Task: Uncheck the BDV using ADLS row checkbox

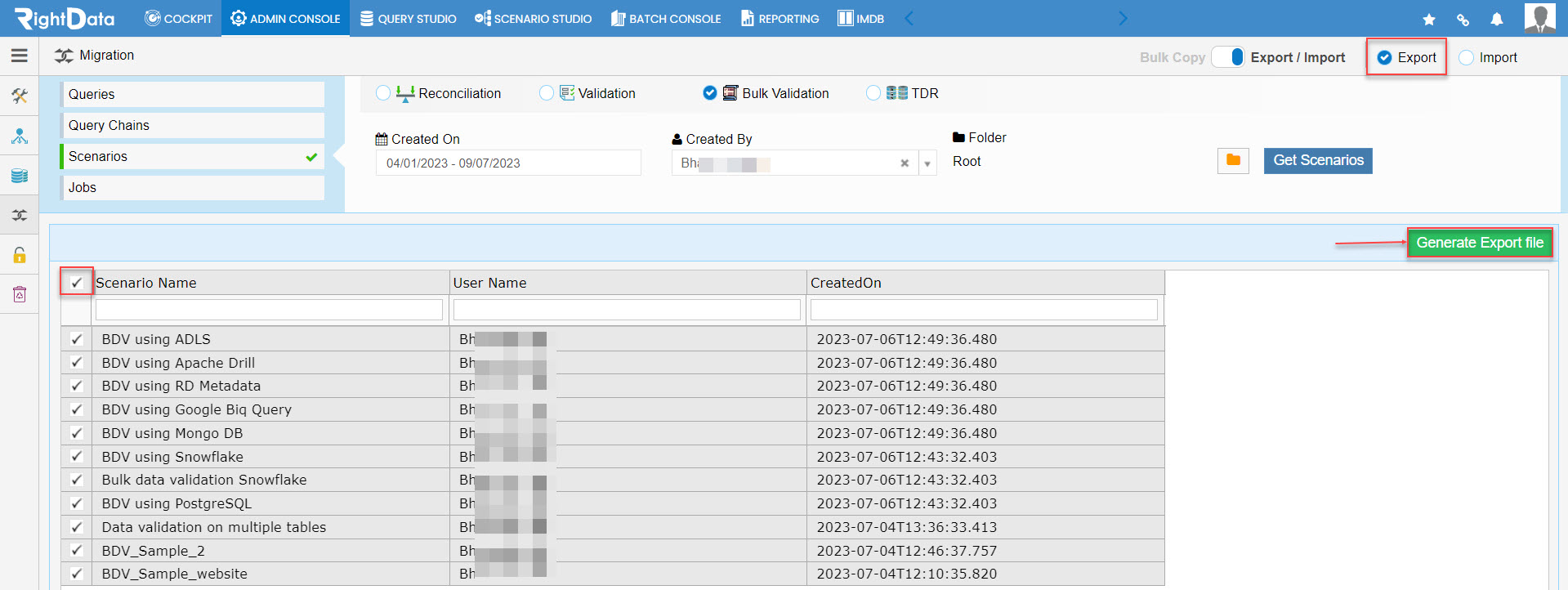Action: [77, 339]
